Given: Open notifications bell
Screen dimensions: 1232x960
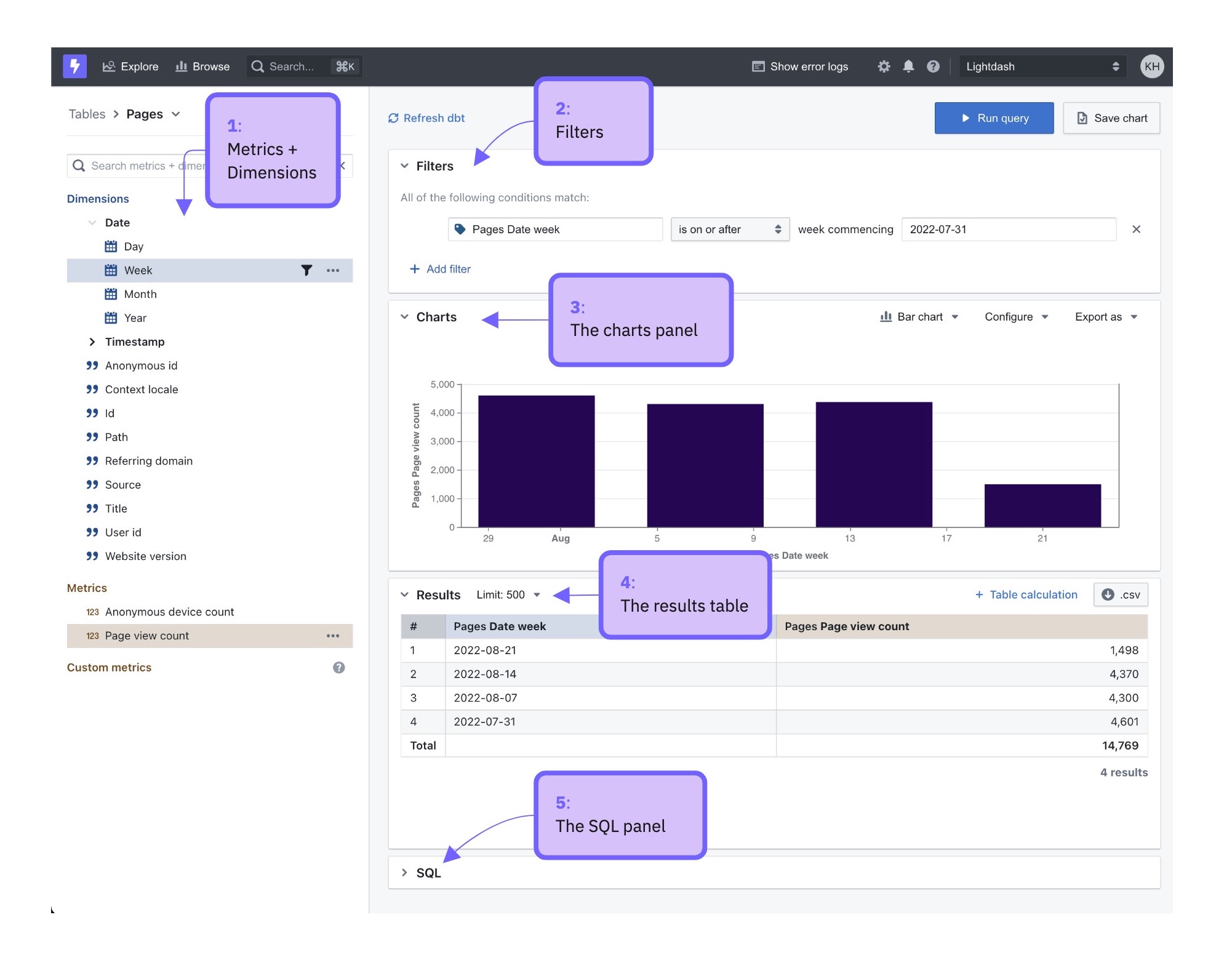Looking at the screenshot, I should pyautogui.click(x=908, y=66).
